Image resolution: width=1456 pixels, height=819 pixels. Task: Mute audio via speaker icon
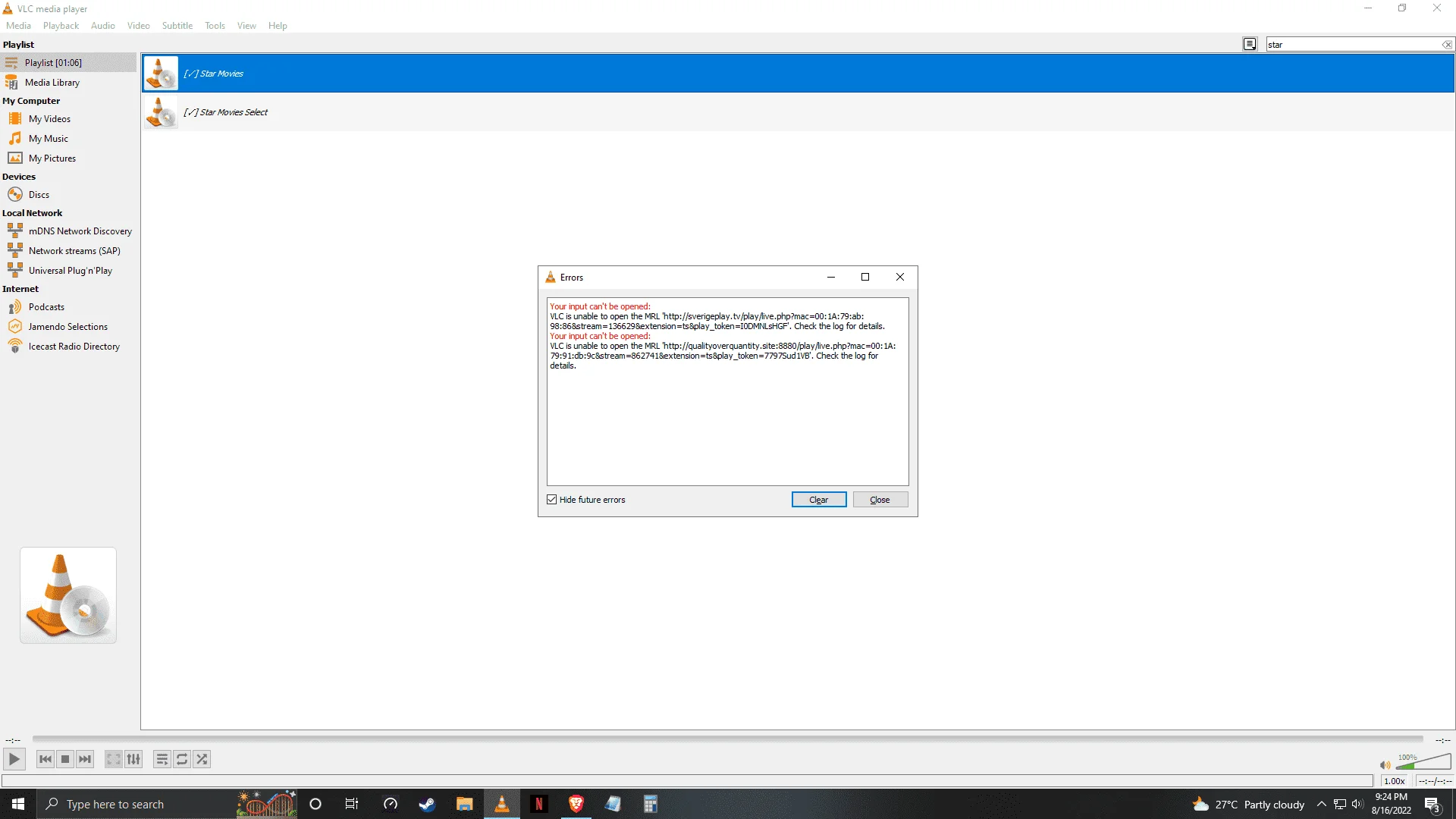(1385, 765)
